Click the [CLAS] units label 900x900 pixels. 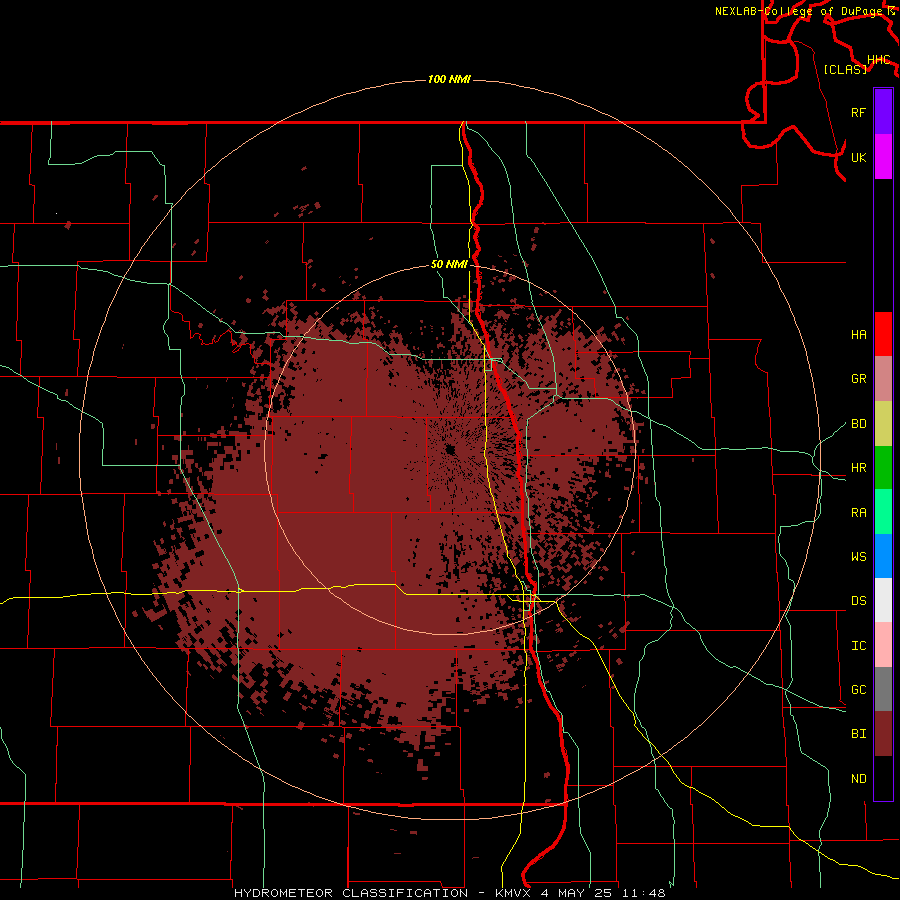pyautogui.click(x=845, y=69)
